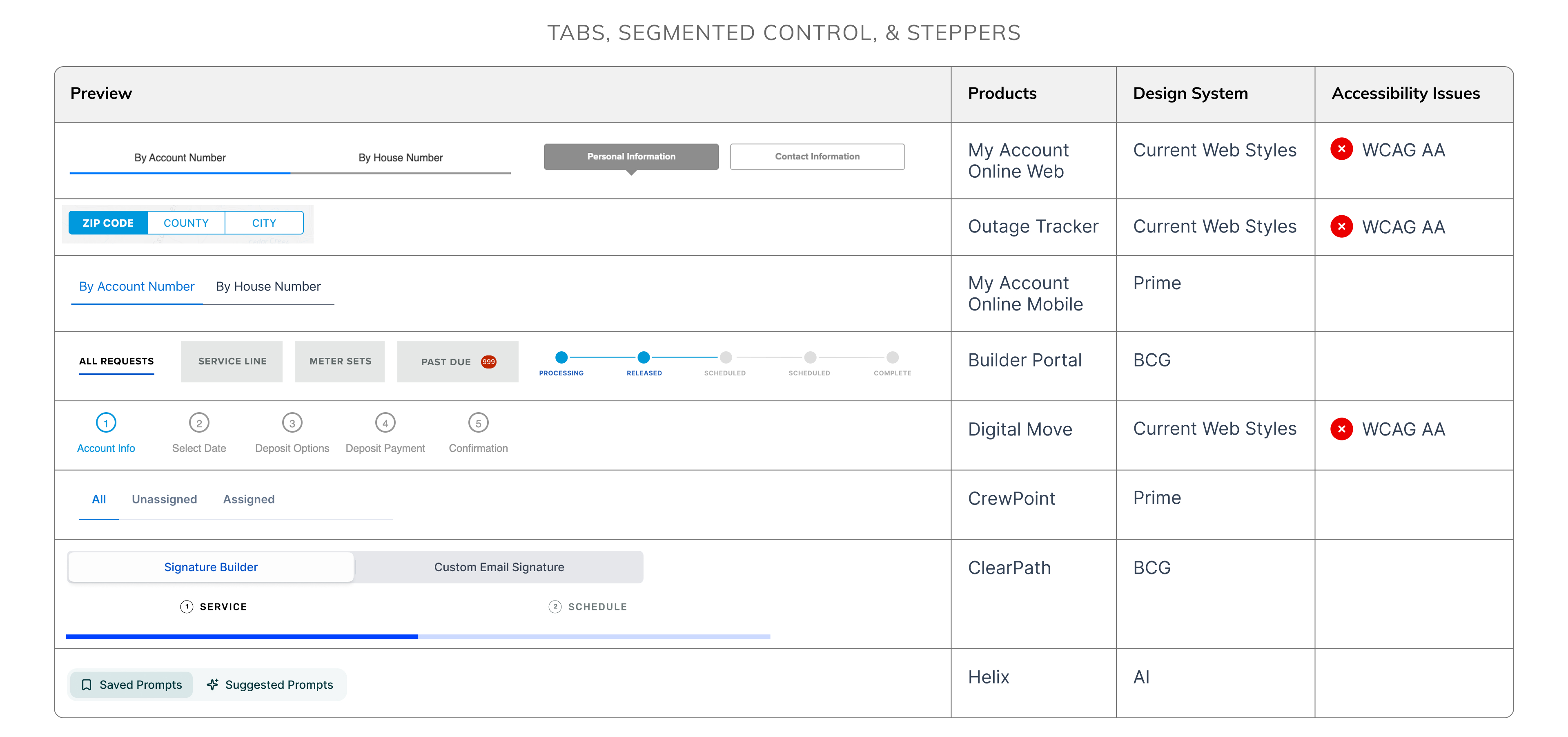The height and width of the screenshot is (737, 1568).
Task: Click the Deposit Options step 3 circle
Action: click(x=292, y=423)
